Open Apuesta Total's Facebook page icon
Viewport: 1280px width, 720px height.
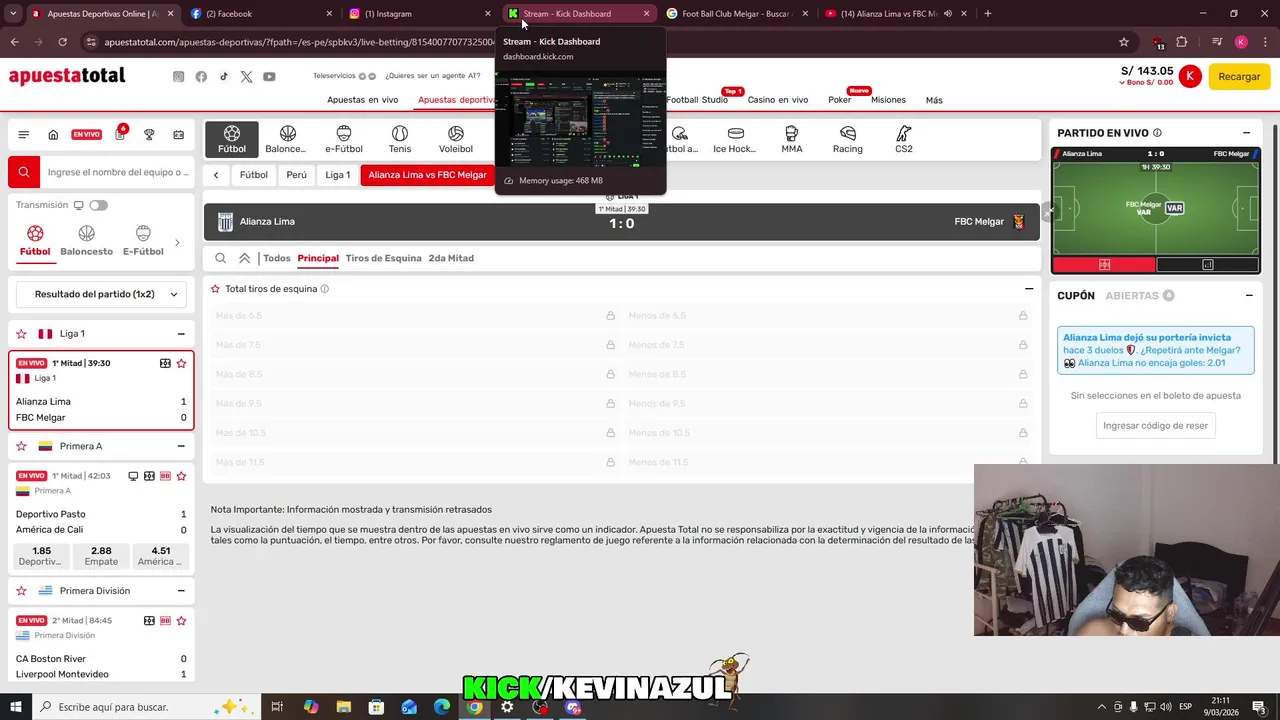201,77
